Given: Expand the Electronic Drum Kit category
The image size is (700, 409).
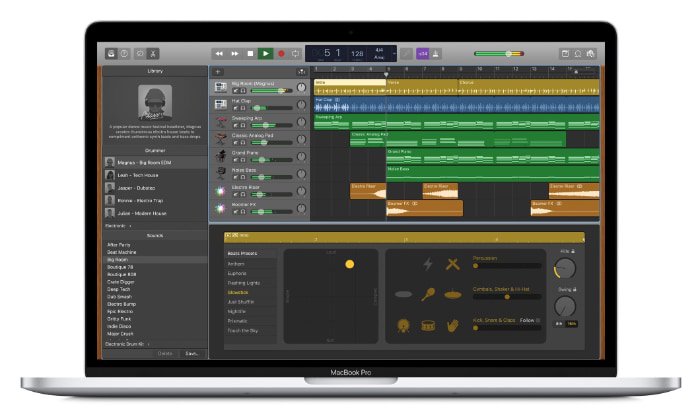Looking at the screenshot, I should [x=127, y=344].
